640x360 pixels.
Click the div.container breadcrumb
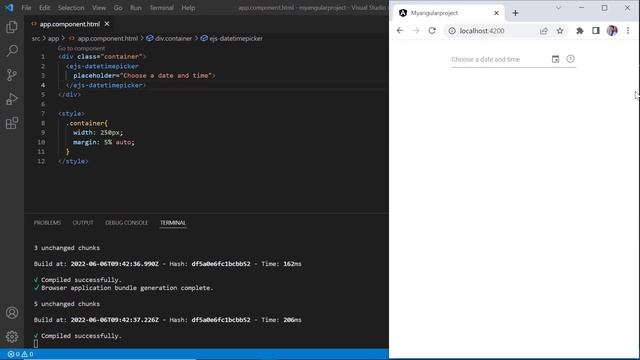[x=173, y=38]
